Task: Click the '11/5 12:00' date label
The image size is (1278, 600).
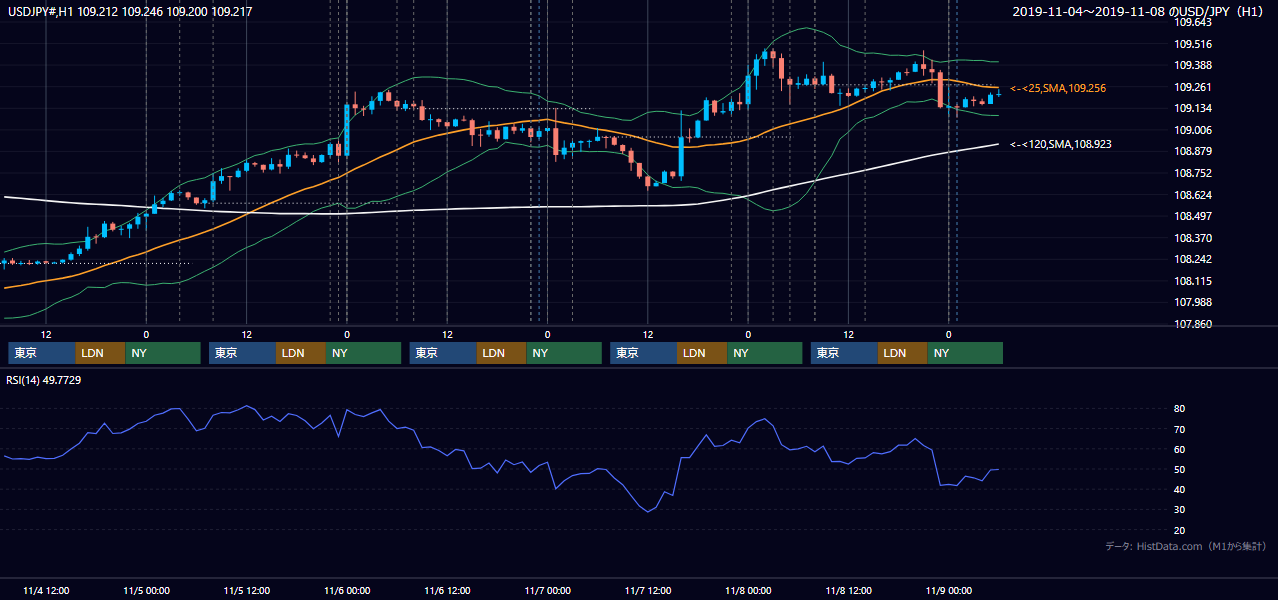Action: tap(247, 590)
